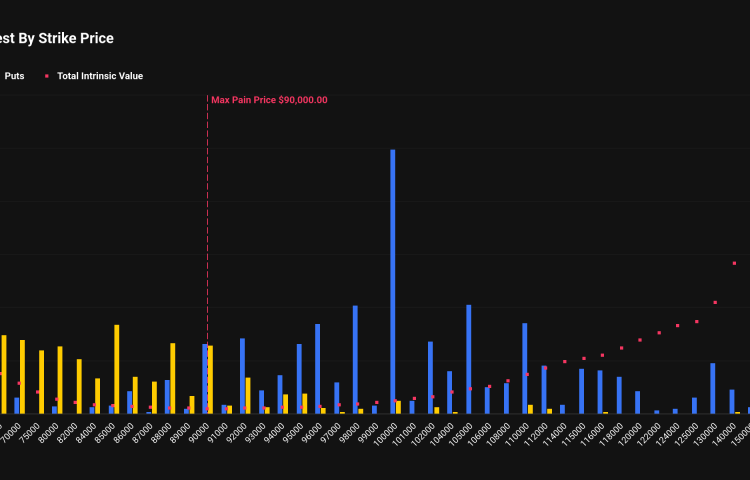Select the blue bar at 105000 strike

(468, 360)
